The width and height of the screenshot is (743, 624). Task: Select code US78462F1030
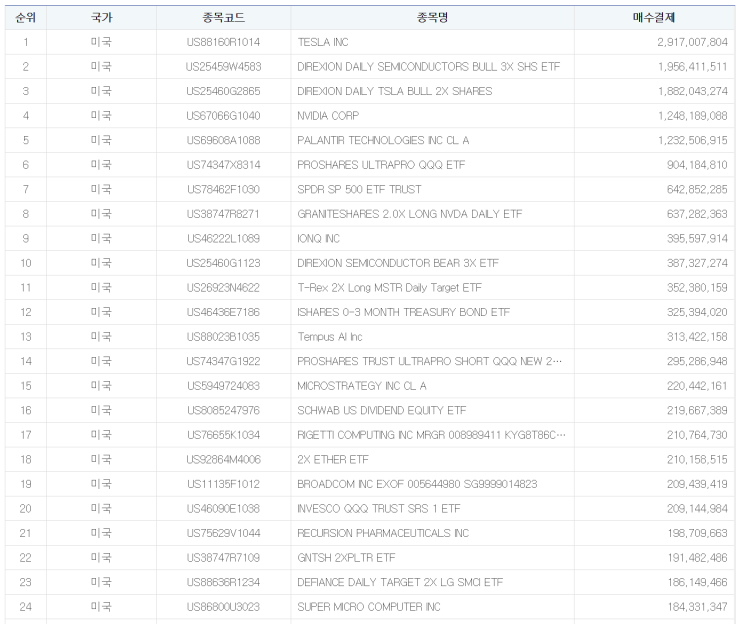(x=223, y=190)
